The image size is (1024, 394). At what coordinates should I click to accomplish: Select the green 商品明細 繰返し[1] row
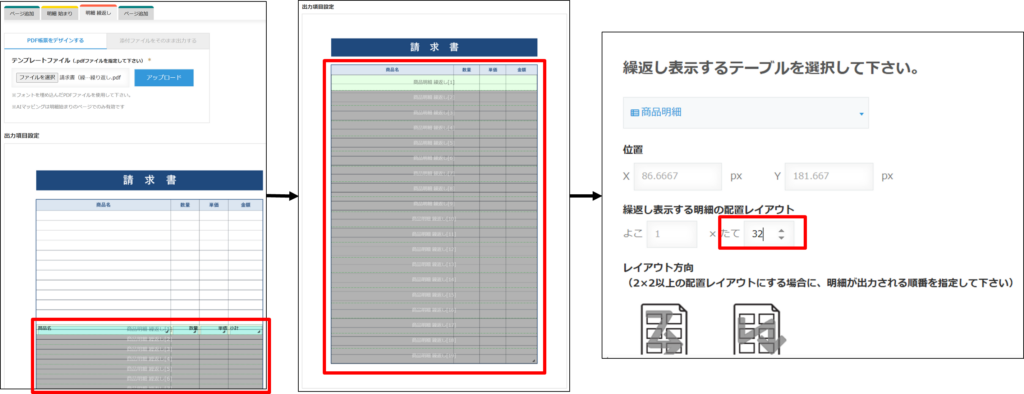point(434,82)
